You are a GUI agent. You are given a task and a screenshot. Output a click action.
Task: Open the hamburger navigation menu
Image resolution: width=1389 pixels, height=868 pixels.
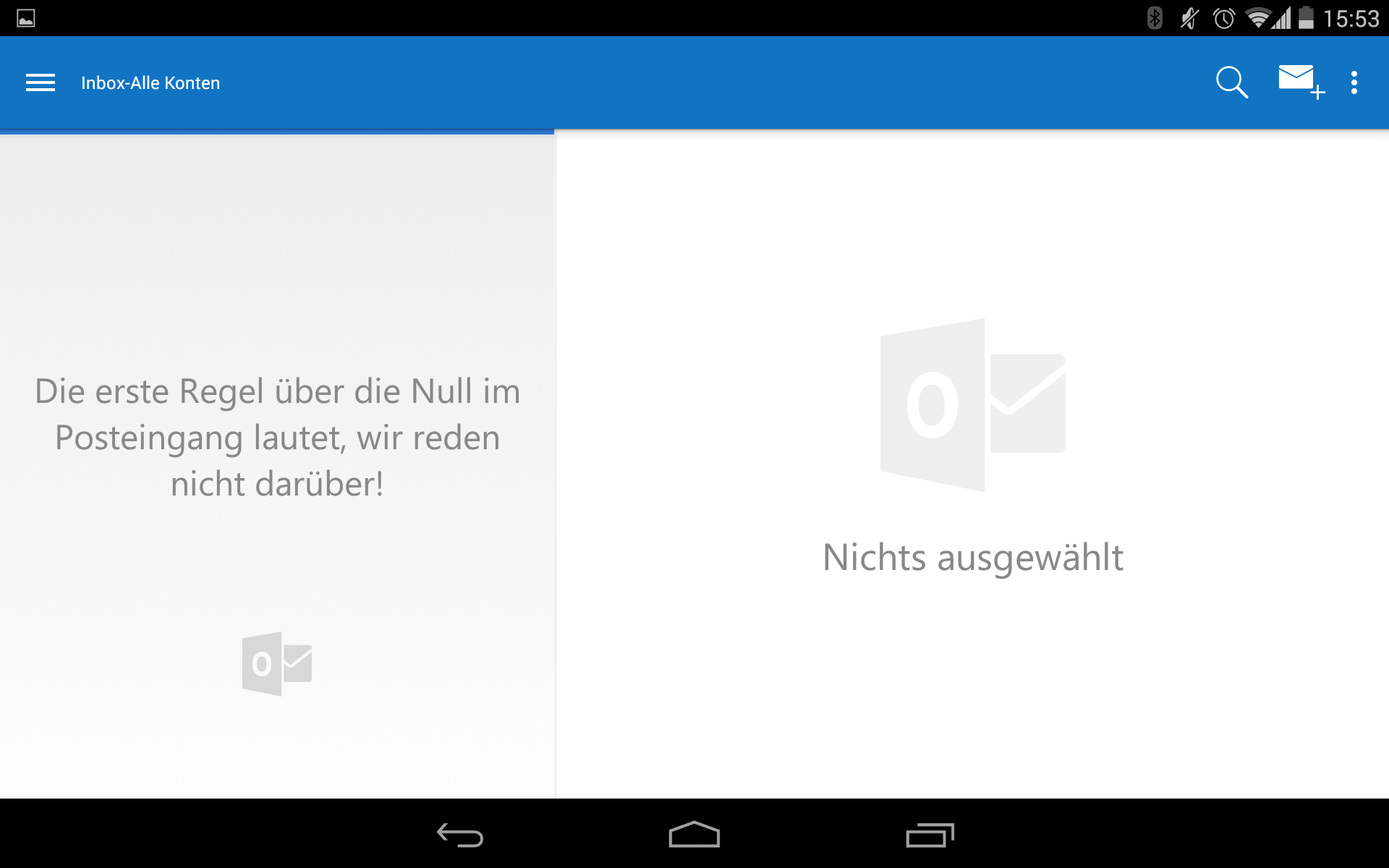[41, 82]
